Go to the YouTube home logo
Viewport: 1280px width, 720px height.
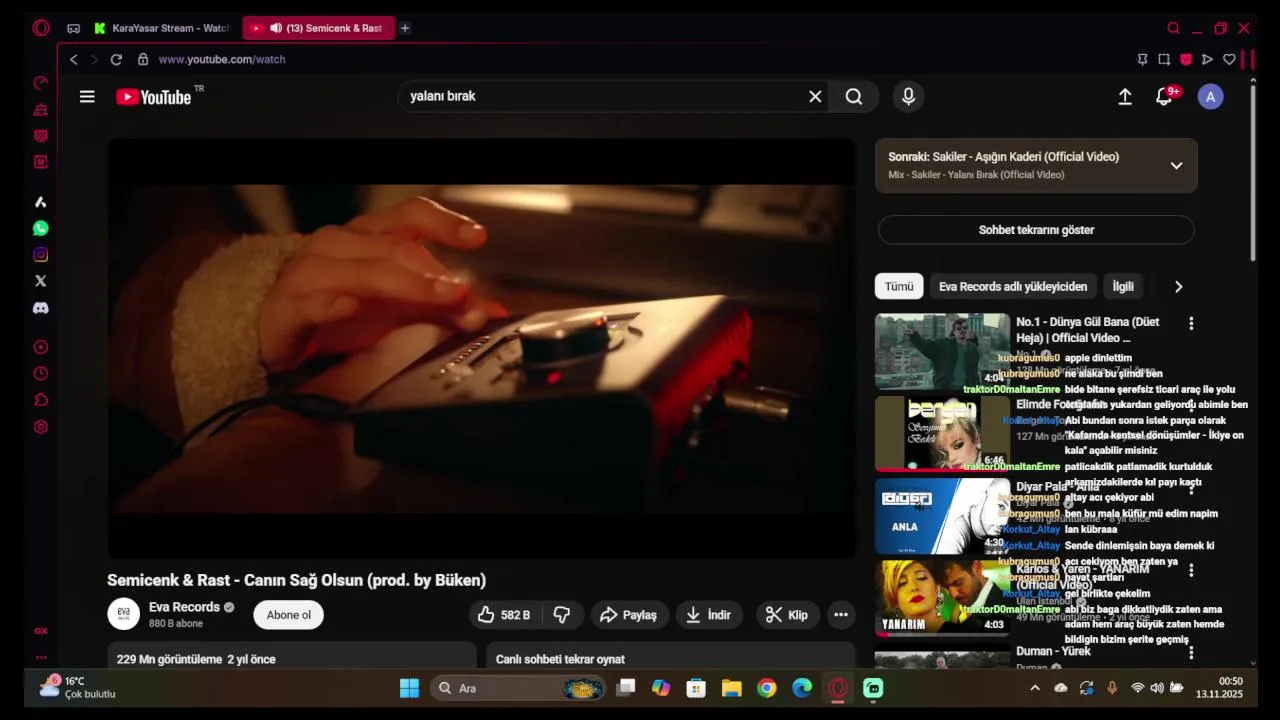coord(154,97)
